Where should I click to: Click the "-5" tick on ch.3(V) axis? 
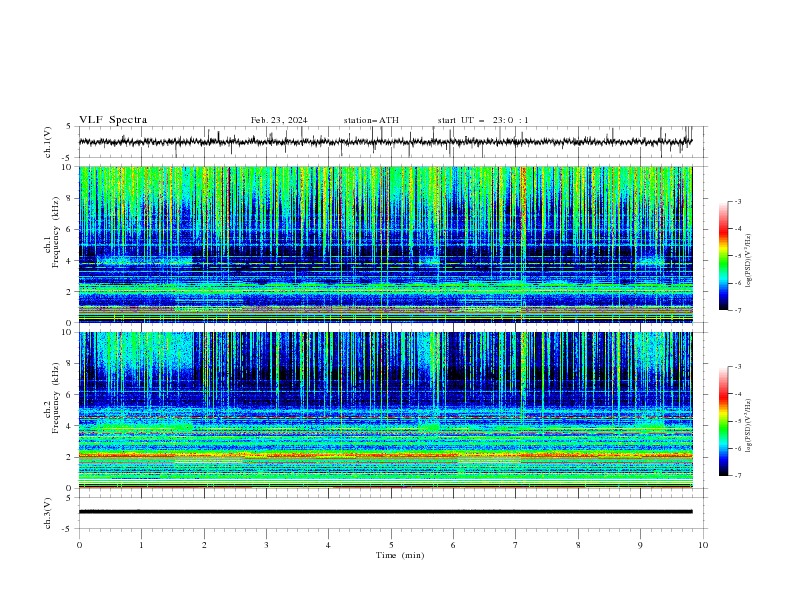(x=68, y=529)
